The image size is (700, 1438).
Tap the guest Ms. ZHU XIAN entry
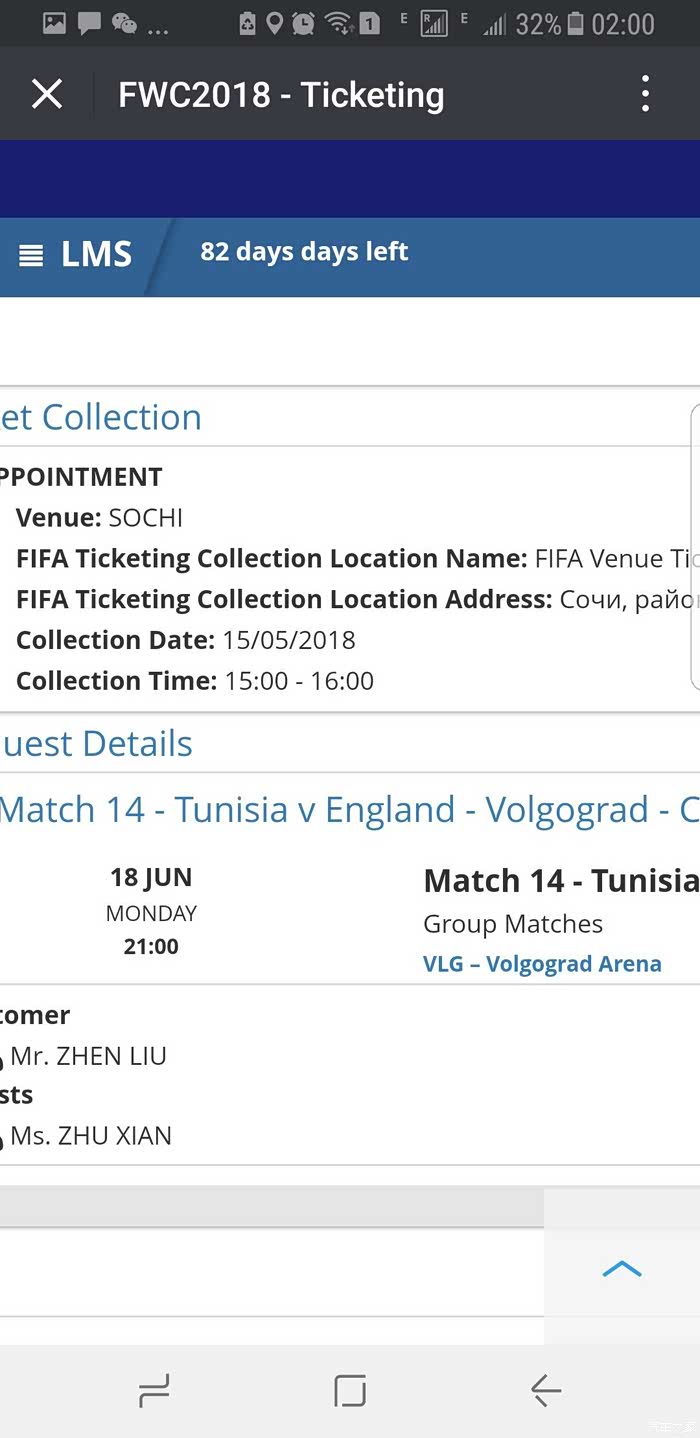pyautogui.click(x=91, y=1136)
